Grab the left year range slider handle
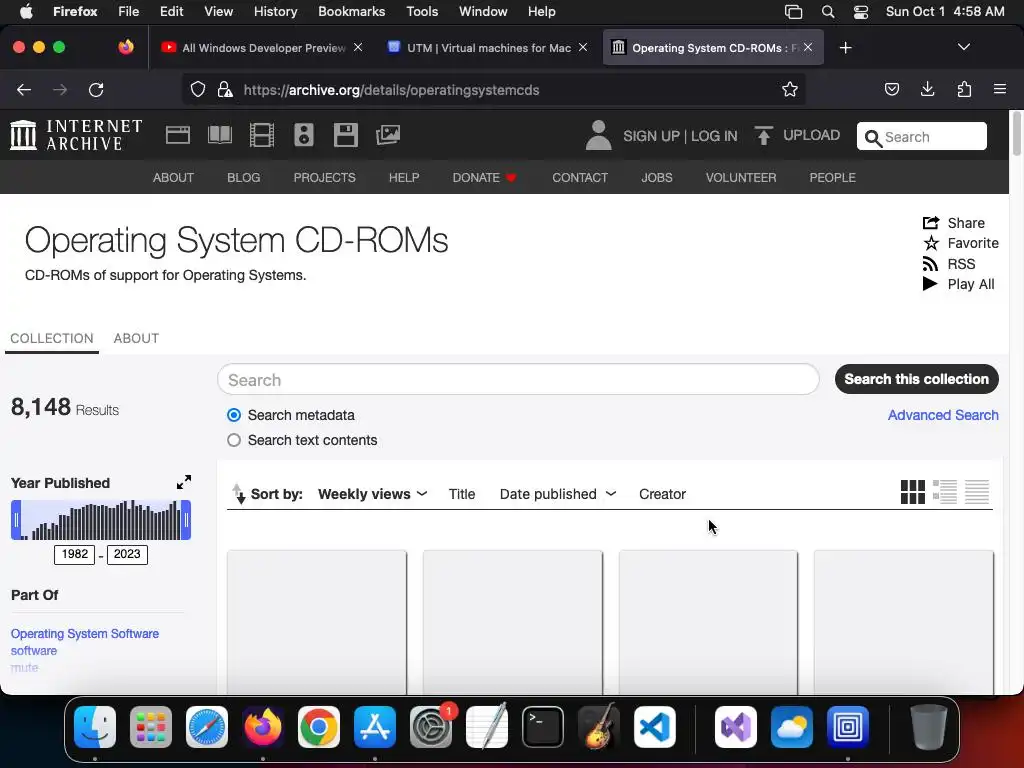Image resolution: width=1024 pixels, height=768 pixels. [16, 520]
